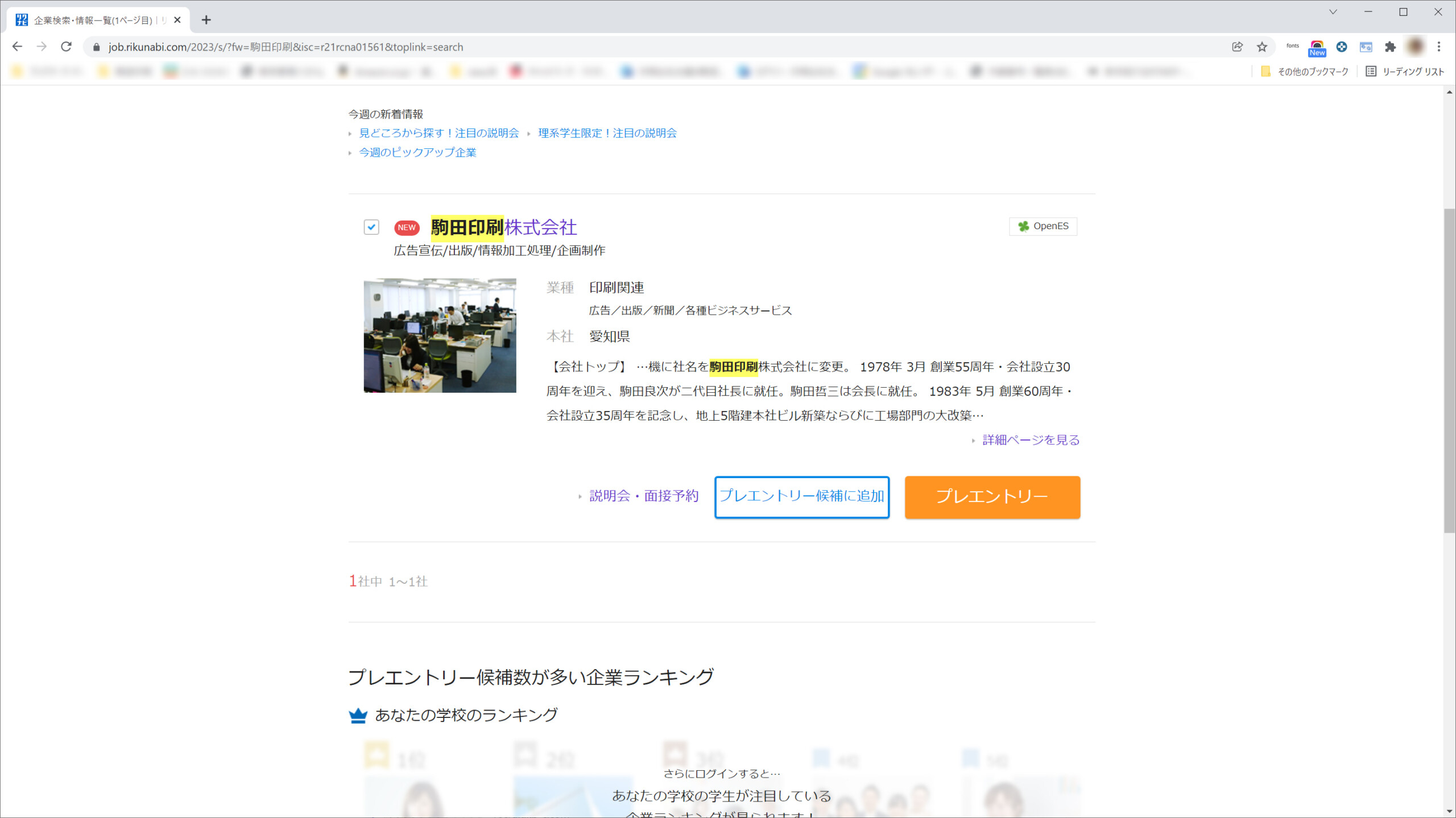Click the crown ranking icon
The height and width of the screenshot is (818, 1456).
pyautogui.click(x=358, y=715)
